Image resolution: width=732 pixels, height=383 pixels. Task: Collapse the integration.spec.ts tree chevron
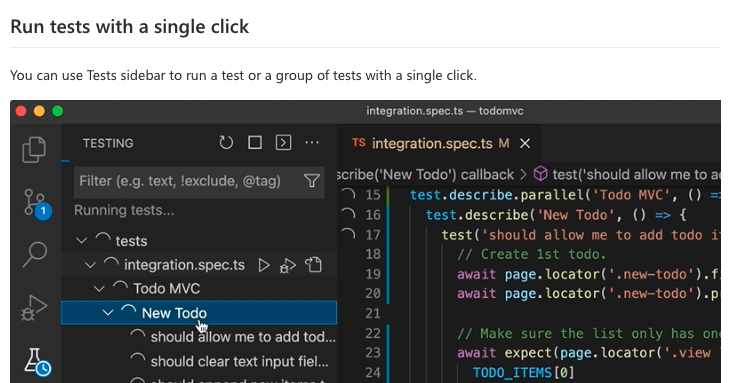tap(90, 265)
